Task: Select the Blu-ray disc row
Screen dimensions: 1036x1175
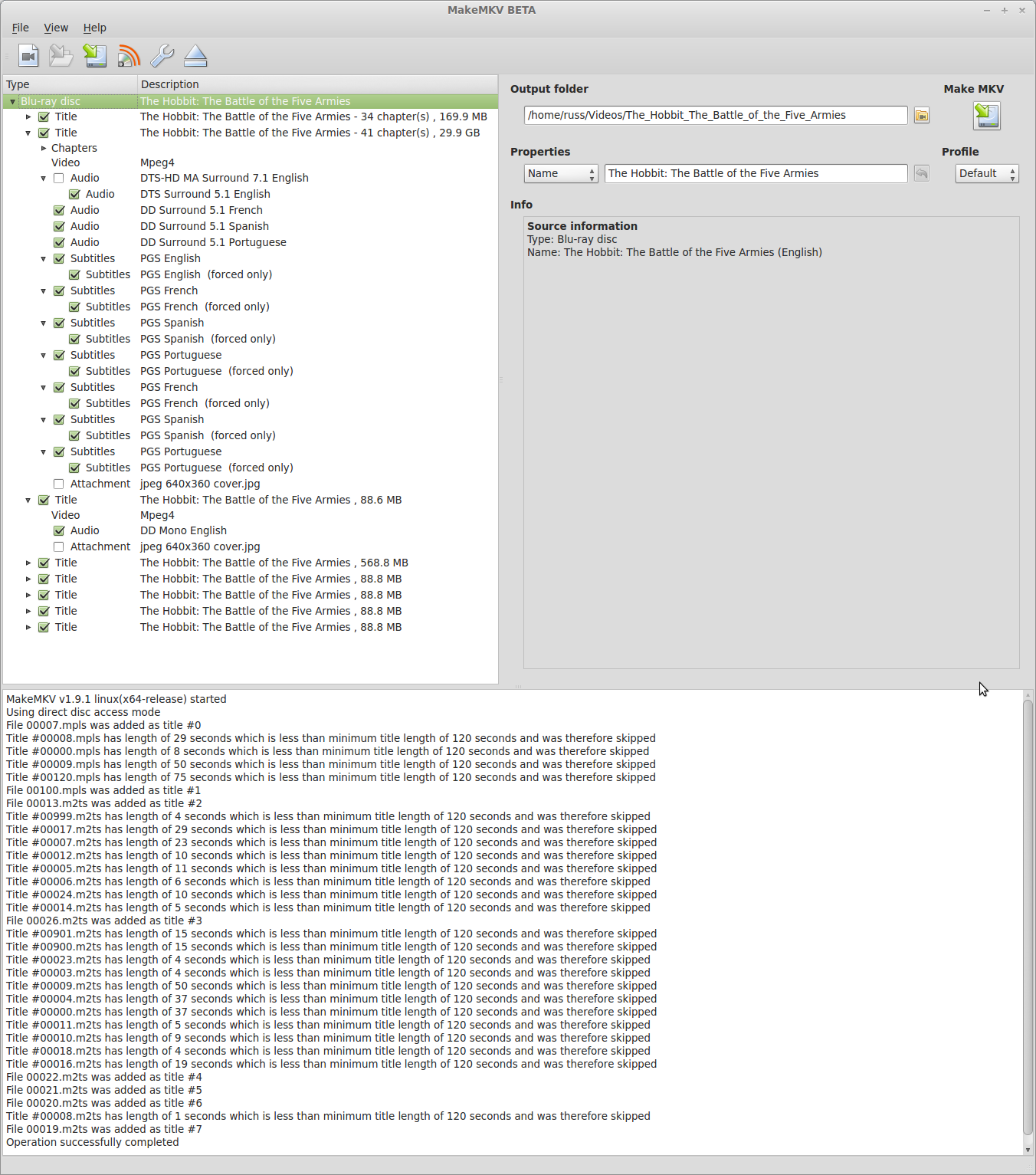Action: pyautogui.click(x=251, y=101)
